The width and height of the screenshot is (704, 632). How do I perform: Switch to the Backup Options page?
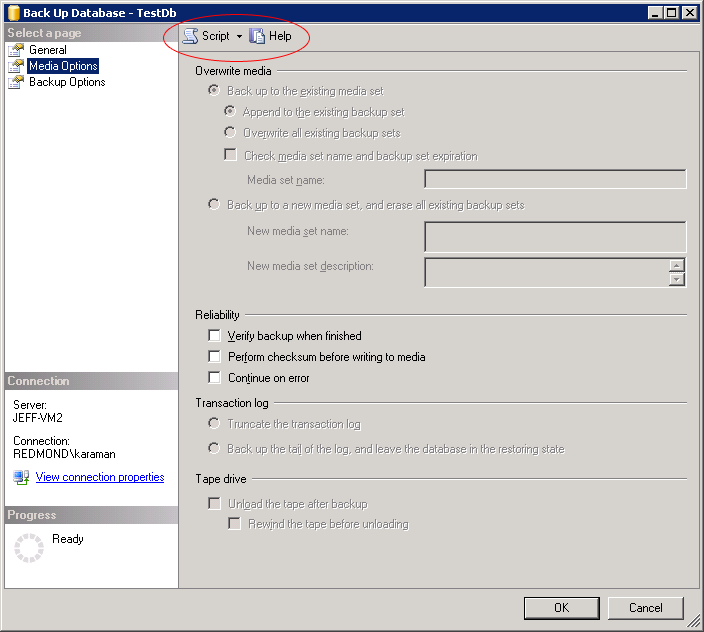67,82
